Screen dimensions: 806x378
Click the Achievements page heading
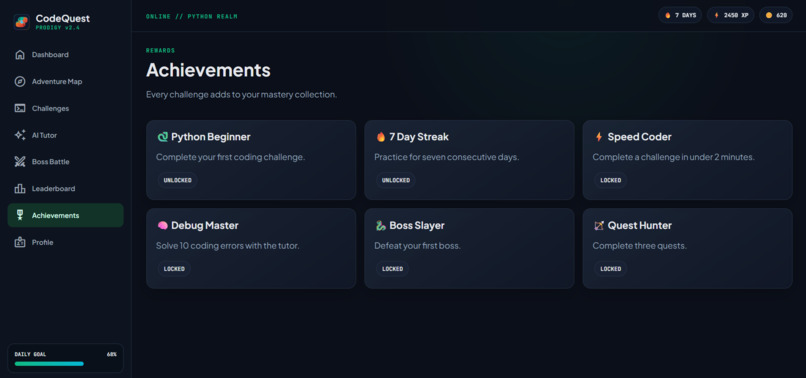pos(208,70)
